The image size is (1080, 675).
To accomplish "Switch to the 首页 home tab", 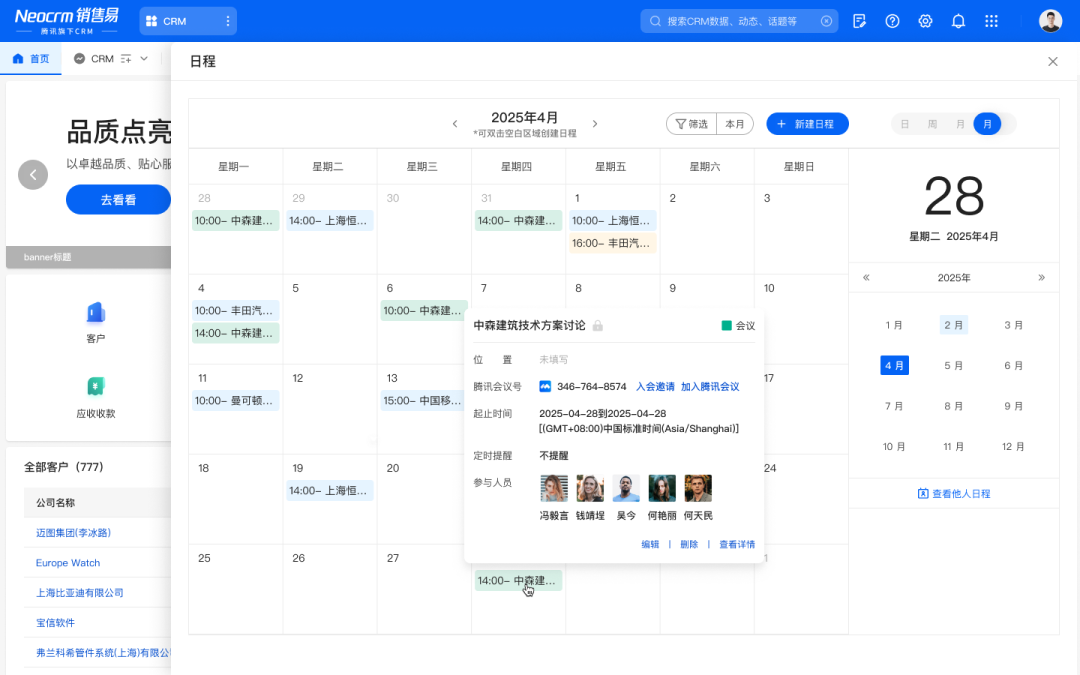I will click(x=31, y=59).
